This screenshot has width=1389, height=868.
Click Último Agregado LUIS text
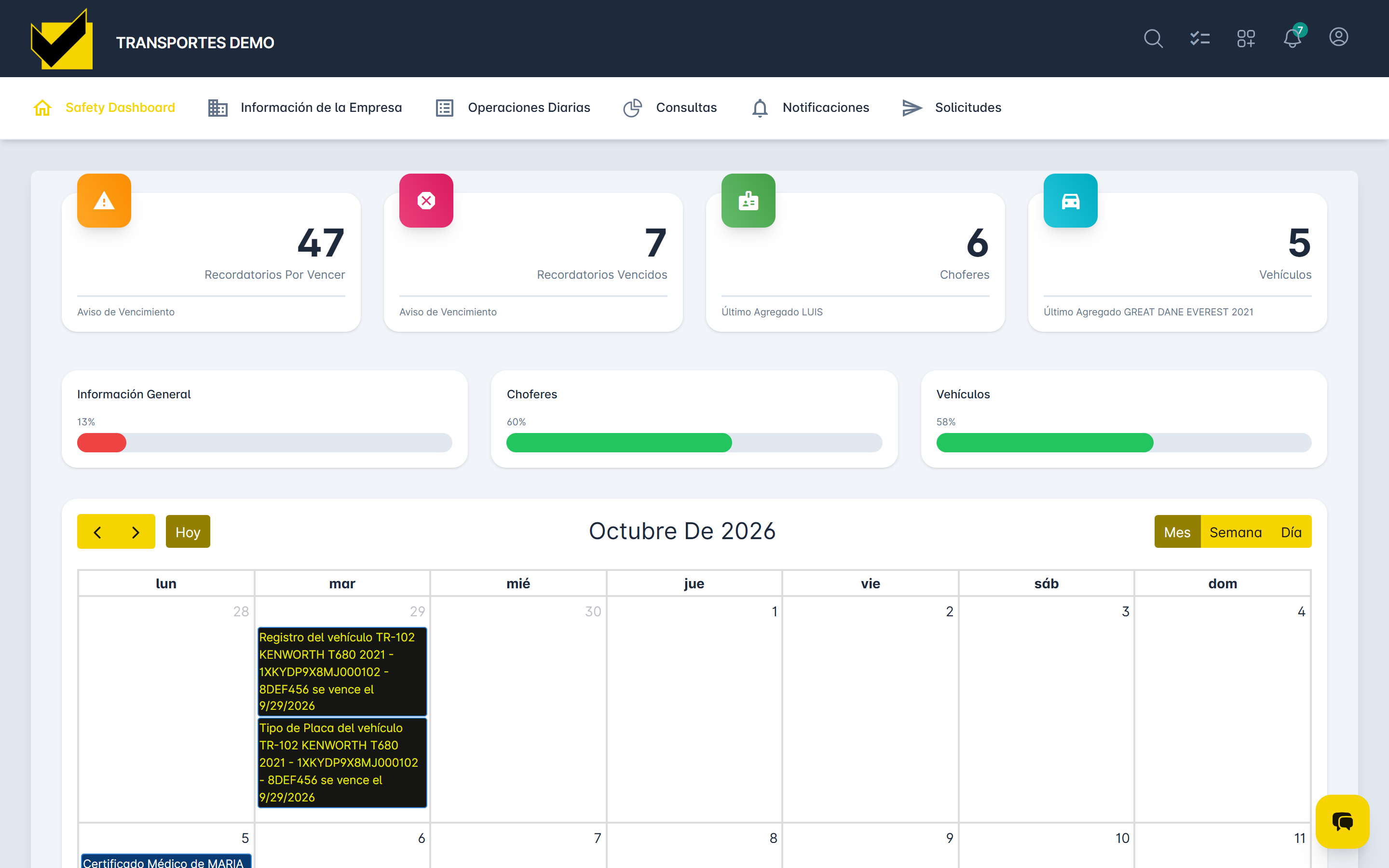tap(771, 312)
